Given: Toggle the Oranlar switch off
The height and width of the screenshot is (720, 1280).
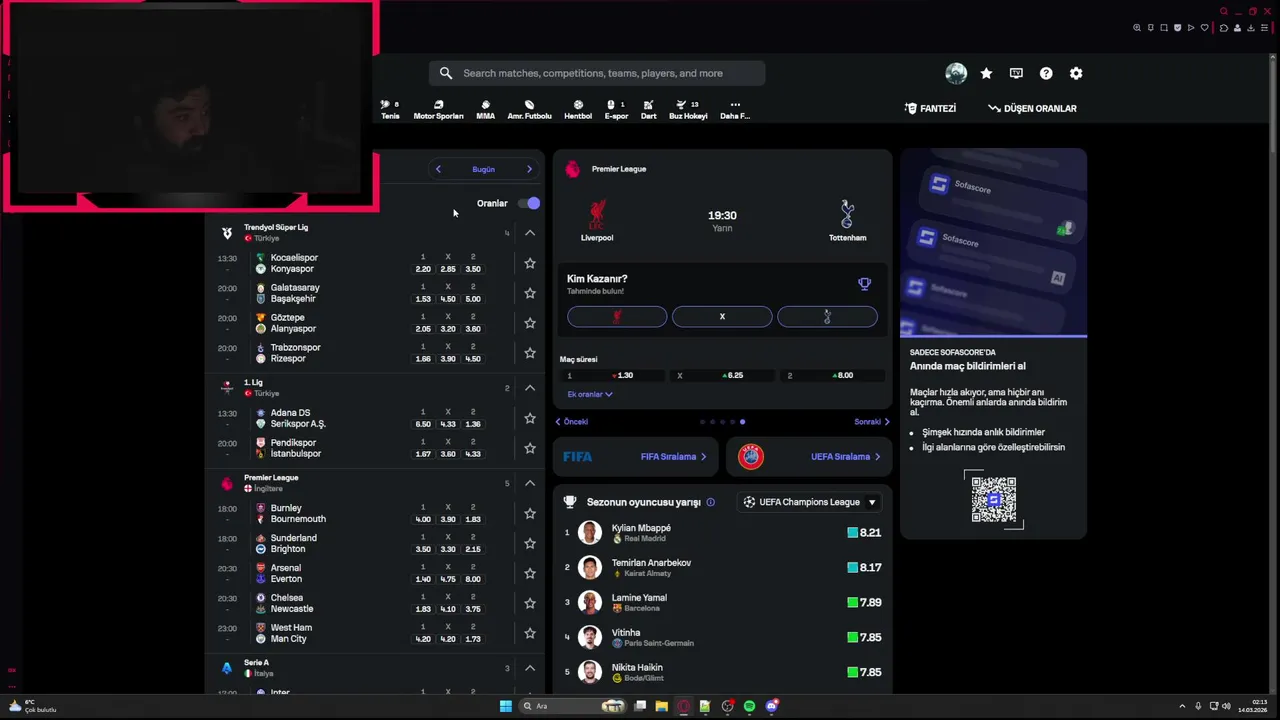Looking at the screenshot, I should [x=529, y=203].
